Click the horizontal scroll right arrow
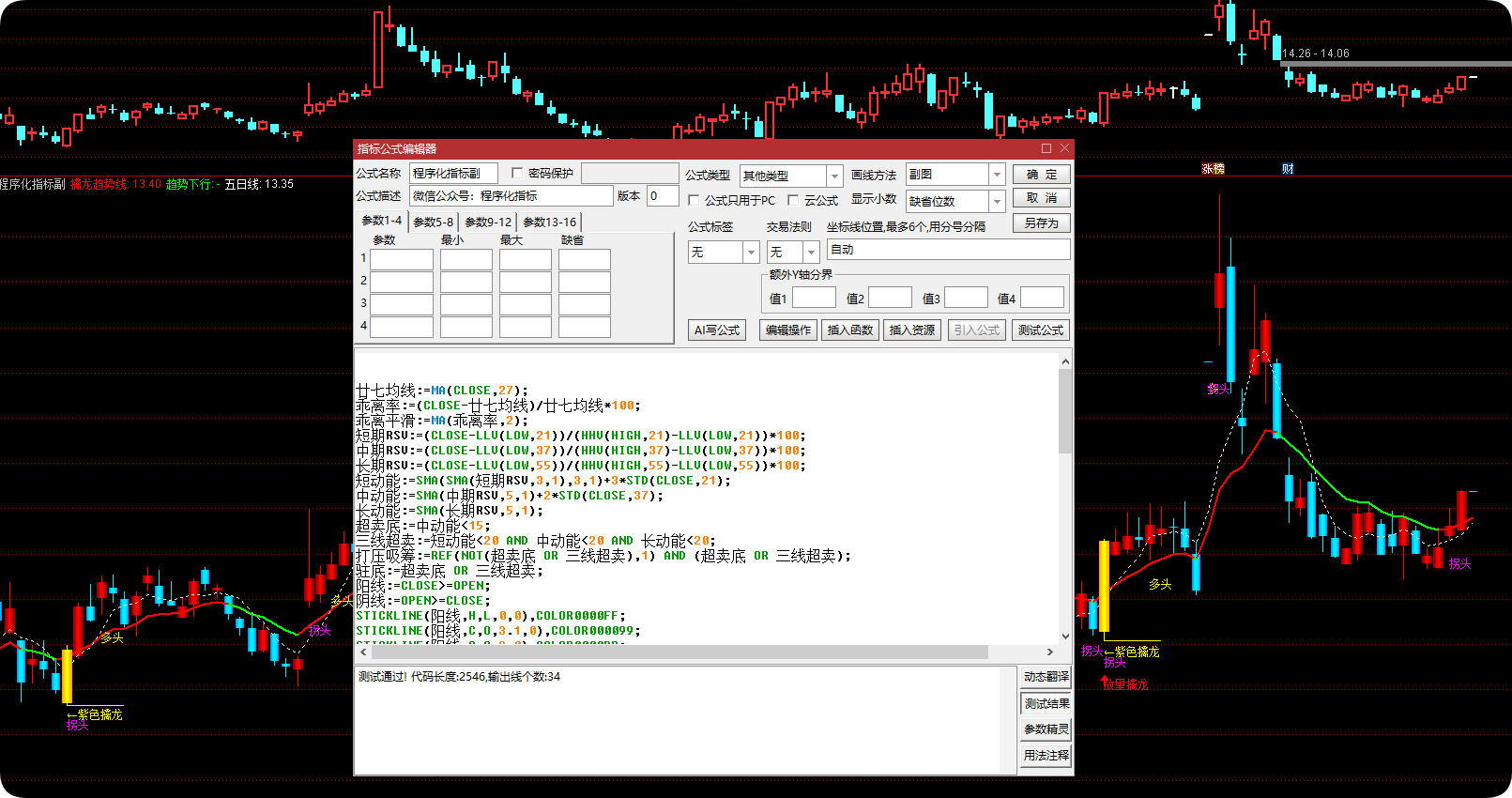The width and height of the screenshot is (1512, 798). (x=1050, y=652)
